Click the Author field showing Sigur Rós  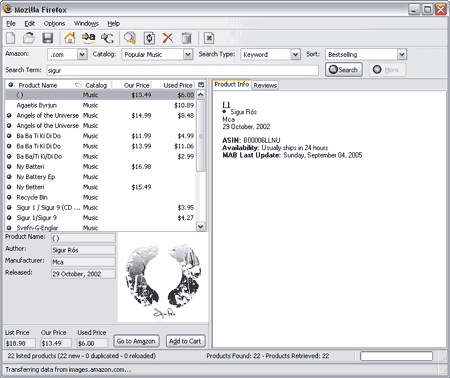tap(83, 250)
